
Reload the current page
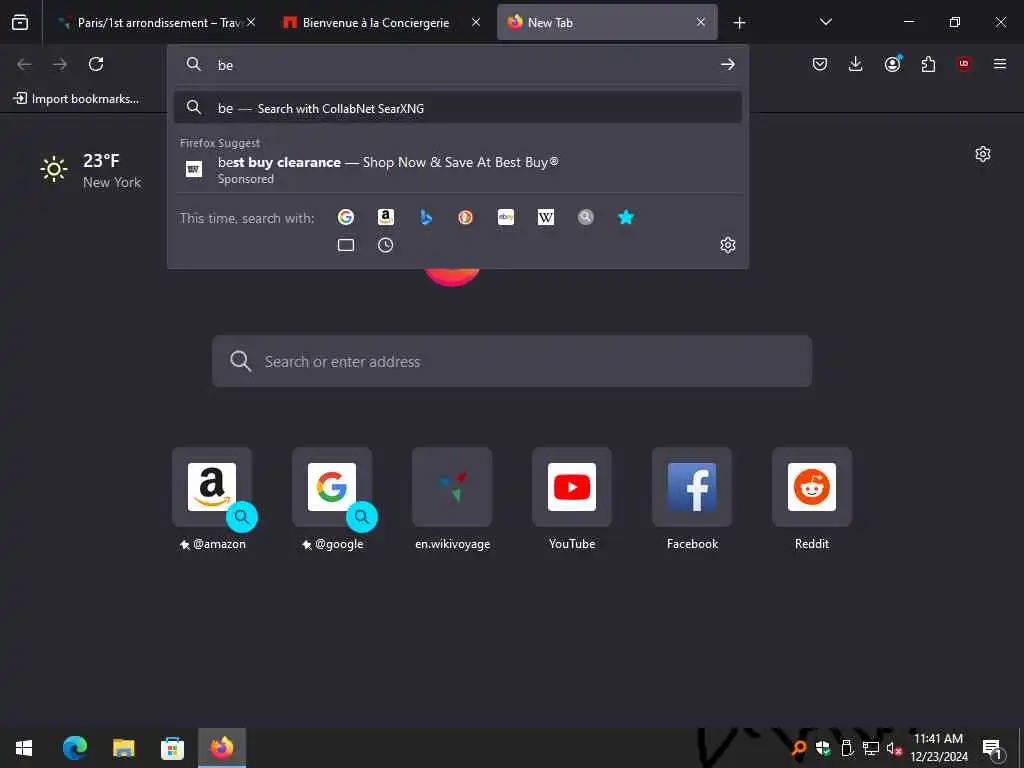pos(96,64)
